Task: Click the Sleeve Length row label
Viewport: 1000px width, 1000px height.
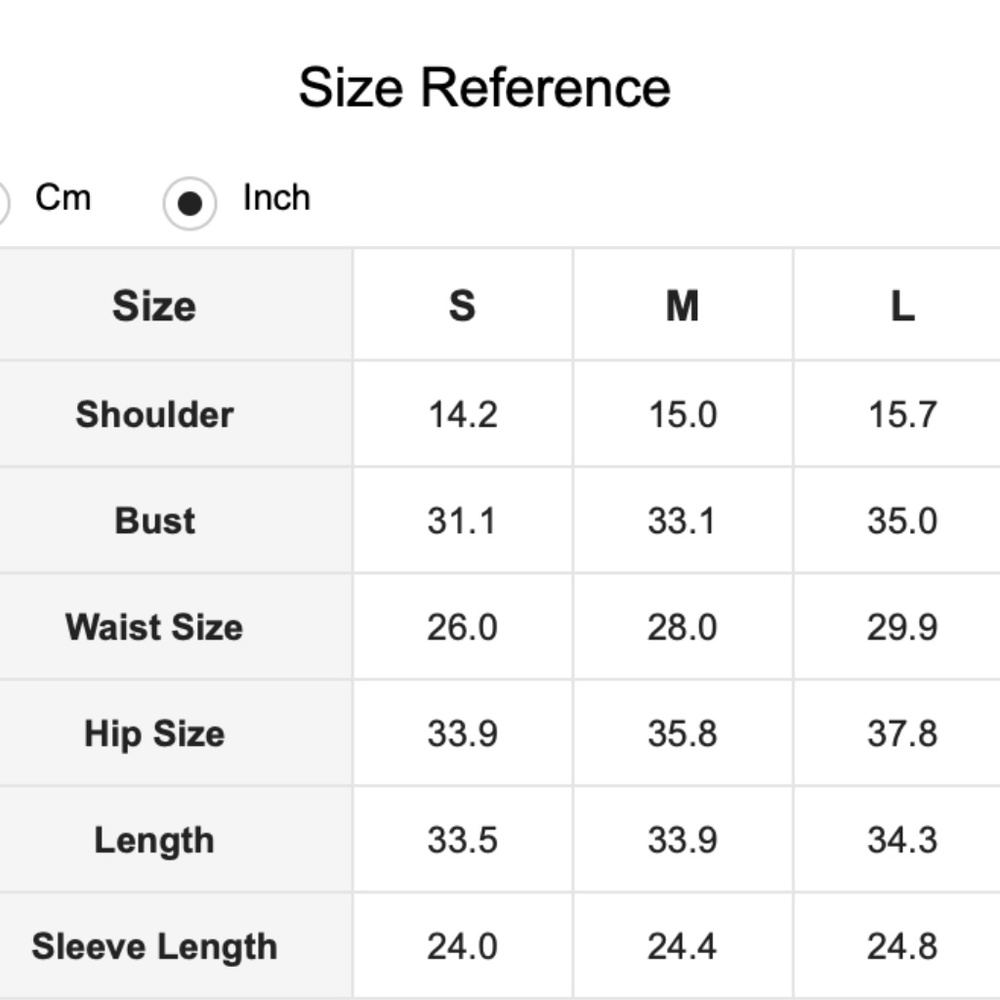Action: 154,946
